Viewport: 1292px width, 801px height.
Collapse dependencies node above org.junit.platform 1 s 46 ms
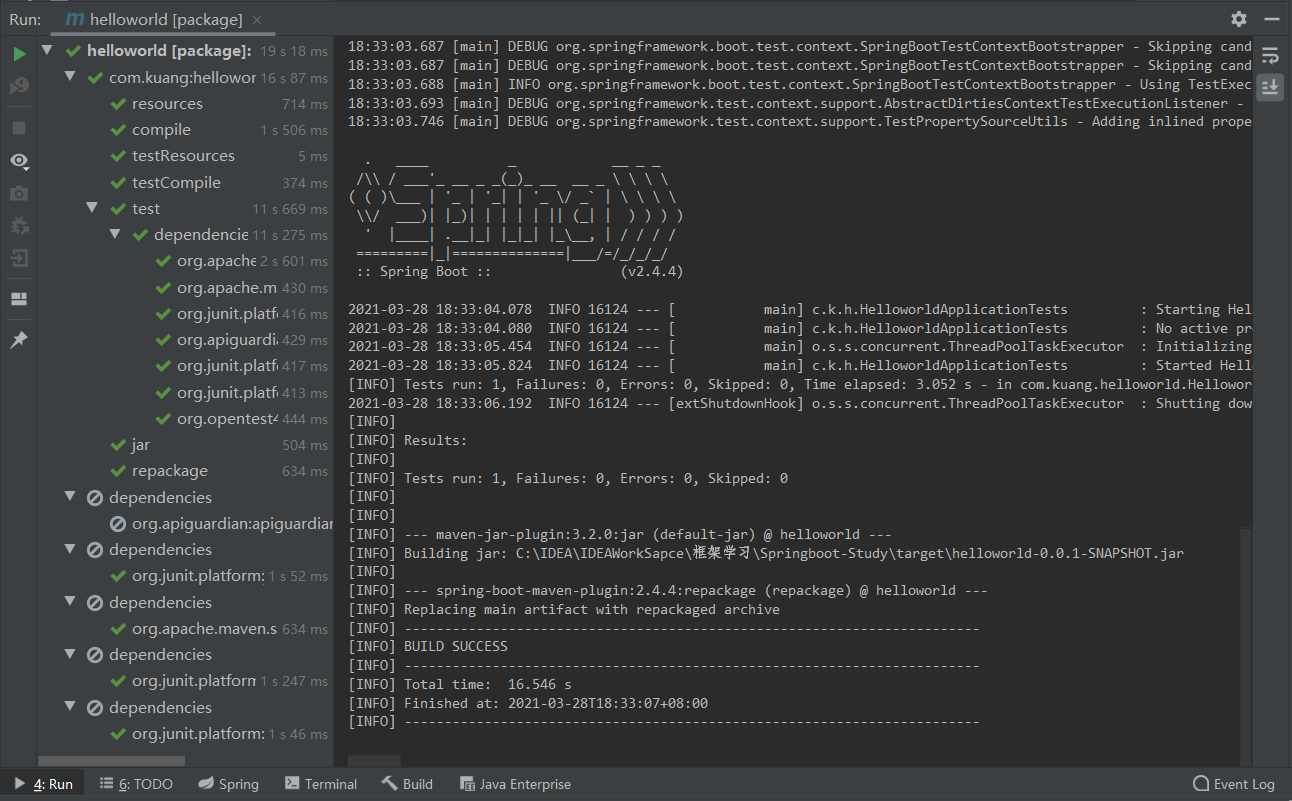70,707
